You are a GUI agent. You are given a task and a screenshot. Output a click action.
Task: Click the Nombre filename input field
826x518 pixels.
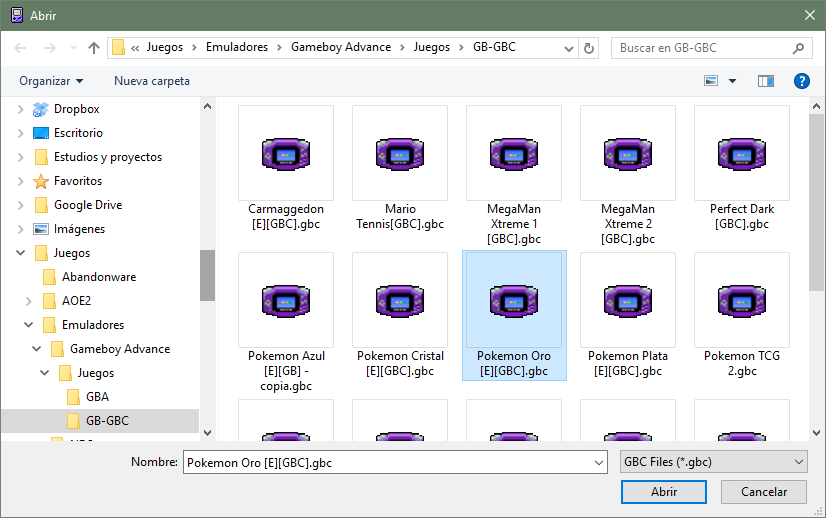pyautogui.click(x=395, y=463)
